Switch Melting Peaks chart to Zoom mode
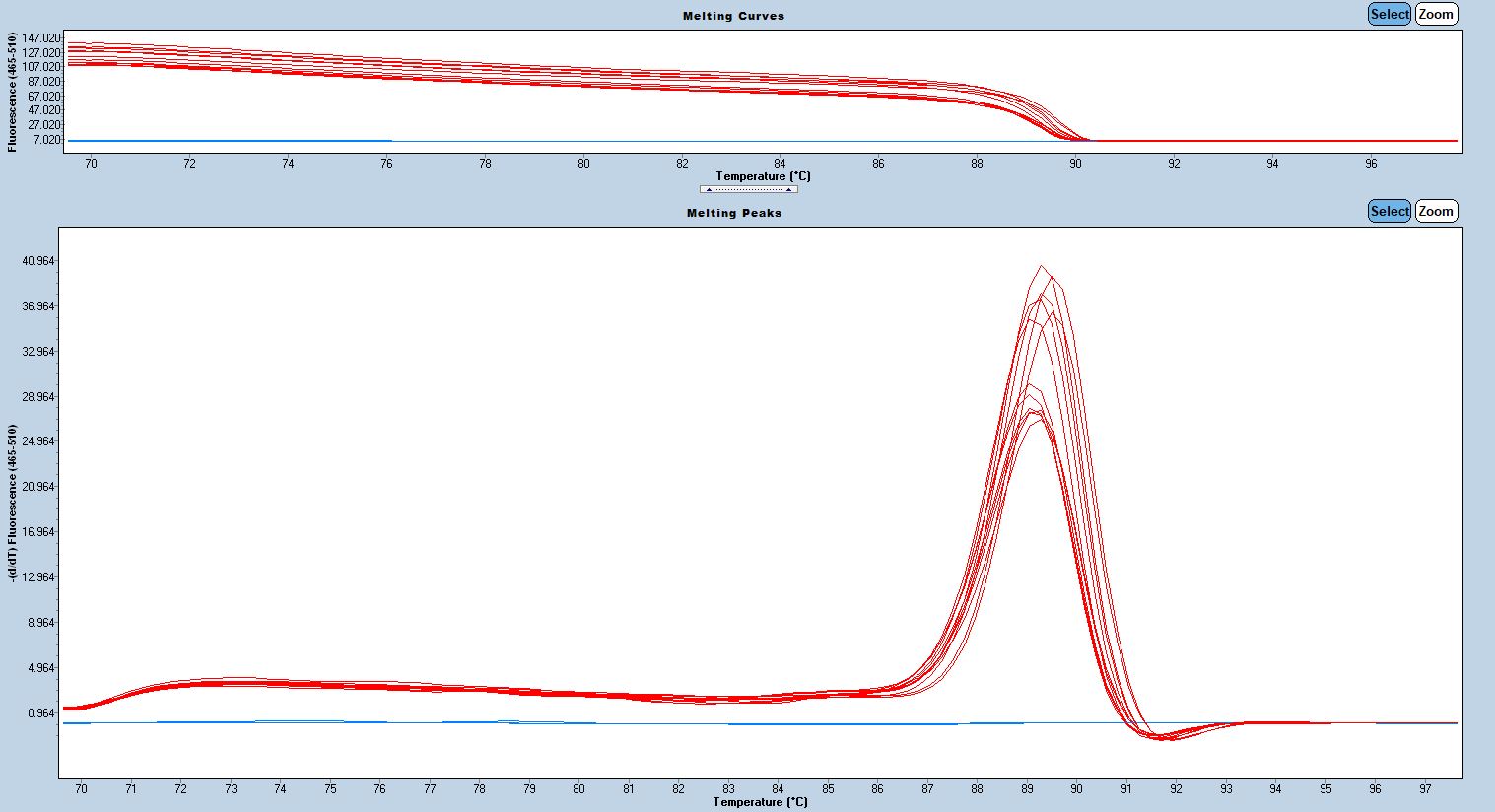The image size is (1495, 812). (x=1436, y=211)
